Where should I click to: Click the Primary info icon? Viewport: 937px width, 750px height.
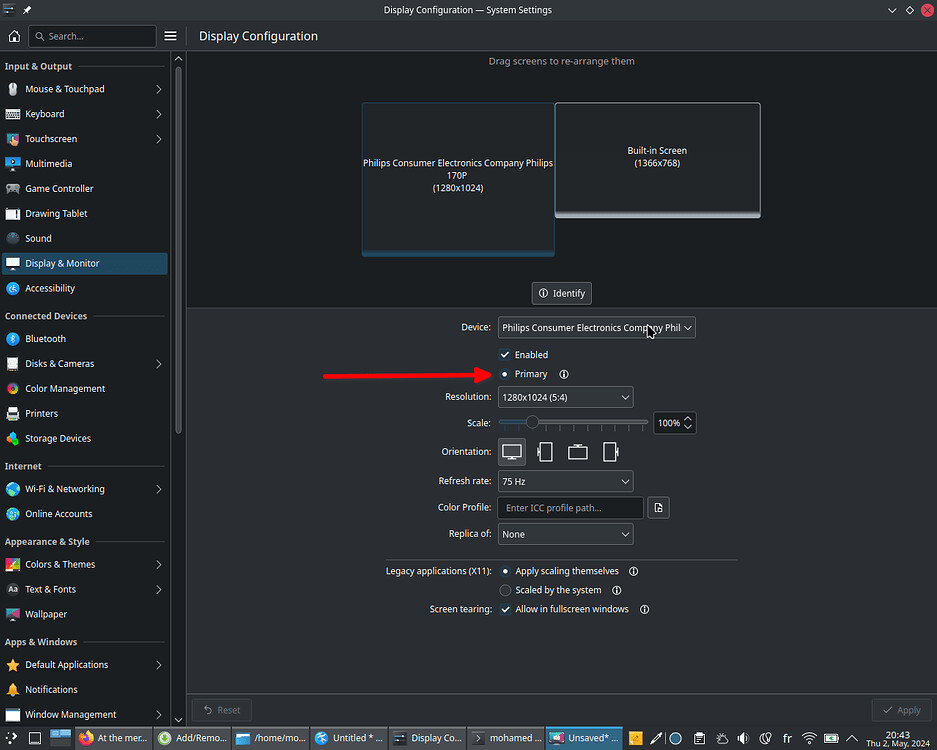pos(563,374)
